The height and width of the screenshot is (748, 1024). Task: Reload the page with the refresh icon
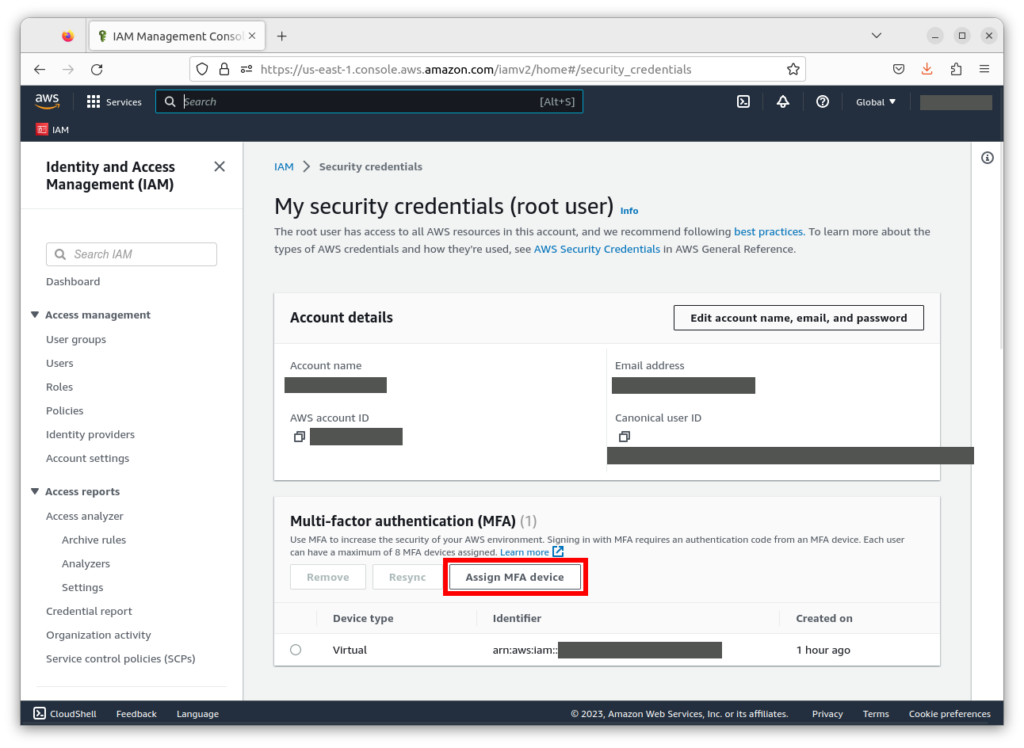tap(97, 69)
